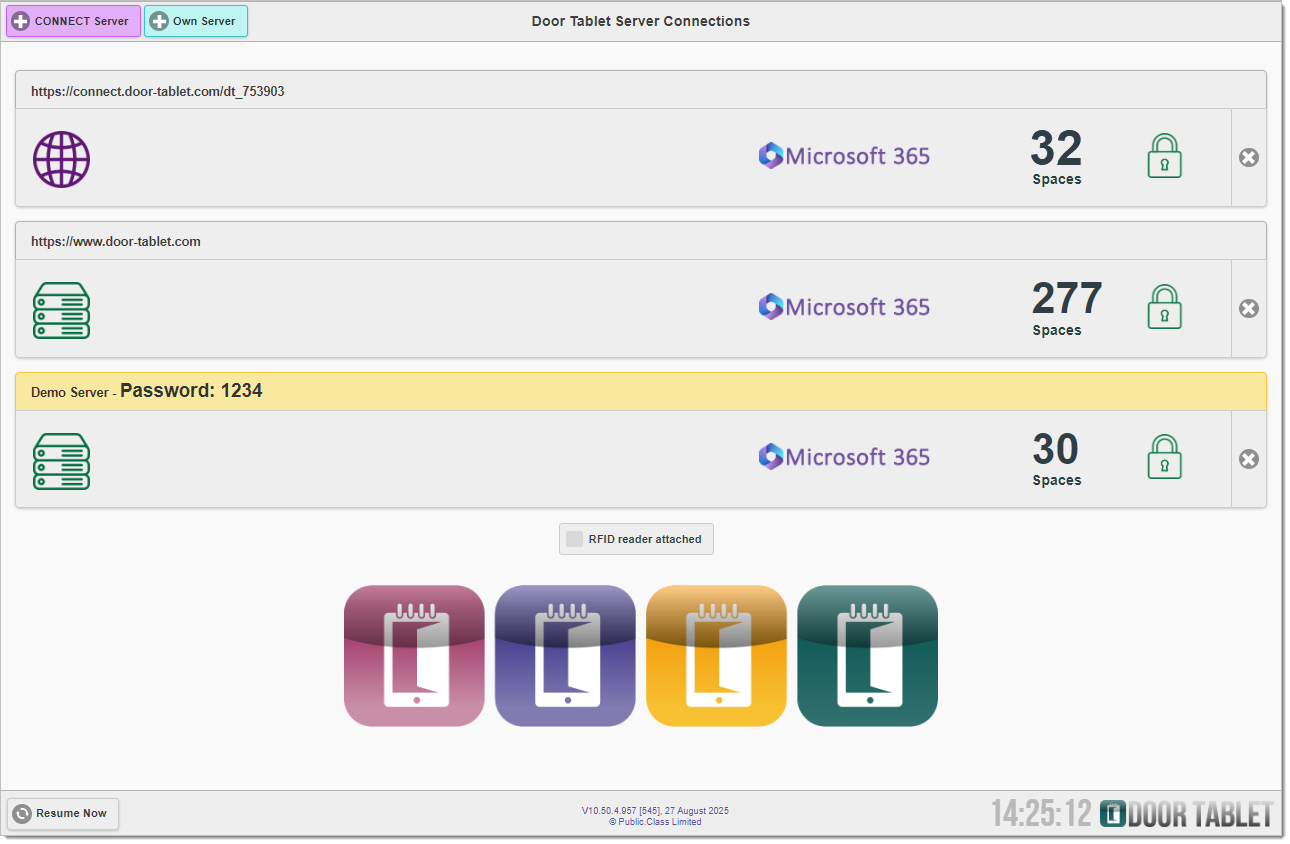
Task: Click the lock icon beside 30 Spaces
Action: pos(1164,458)
